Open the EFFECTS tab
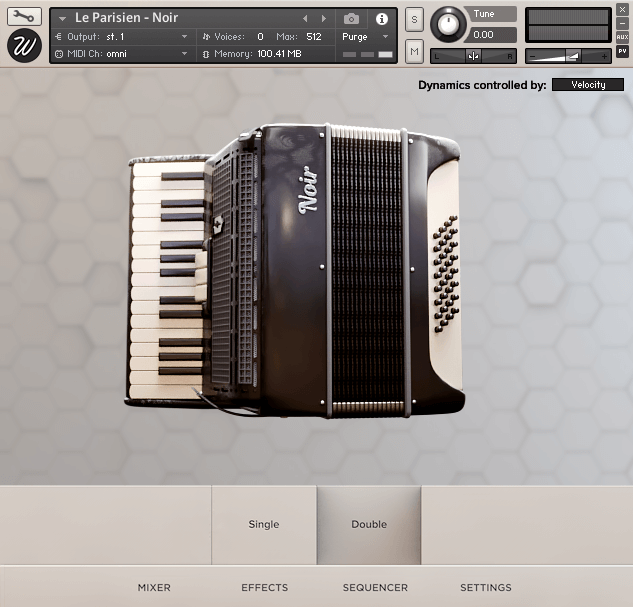This screenshot has width=633, height=607. tap(264, 588)
